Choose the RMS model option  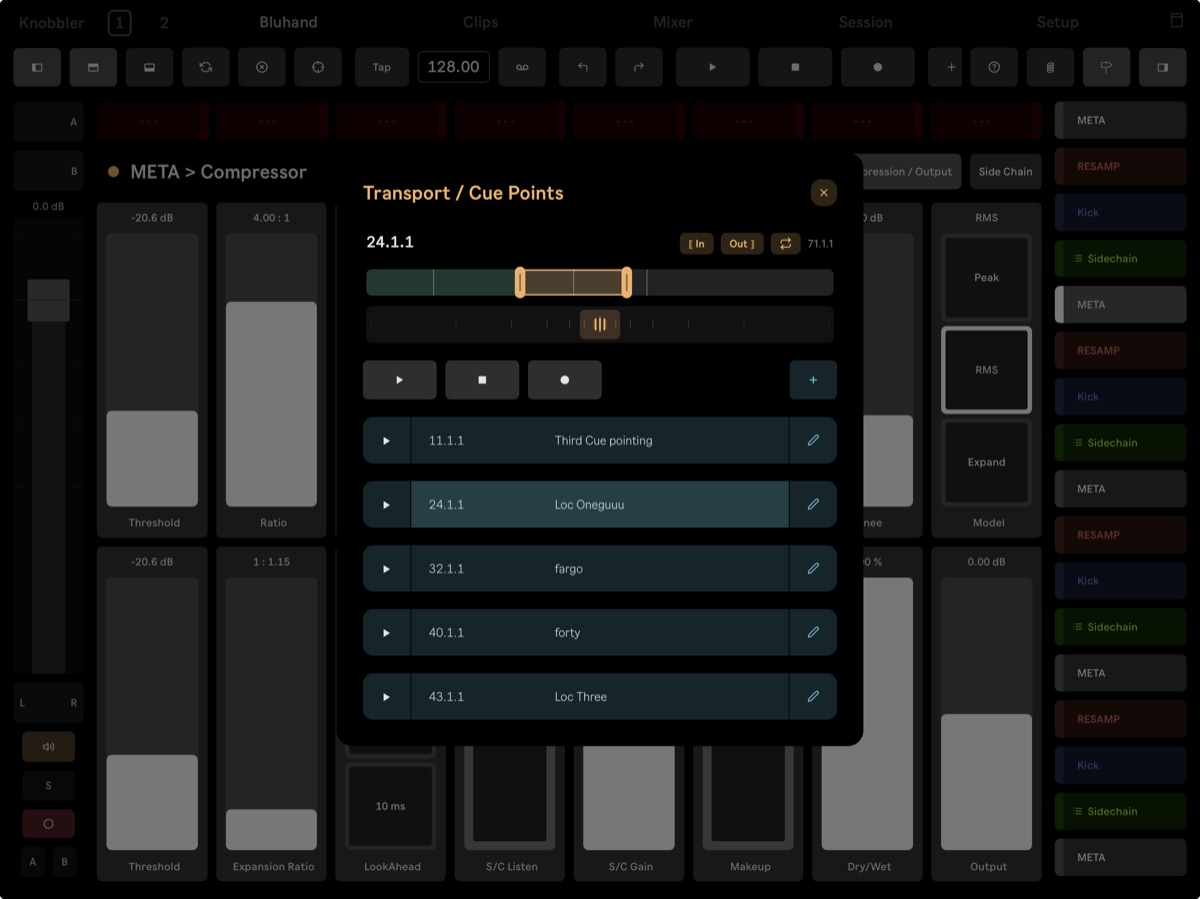pos(986,370)
